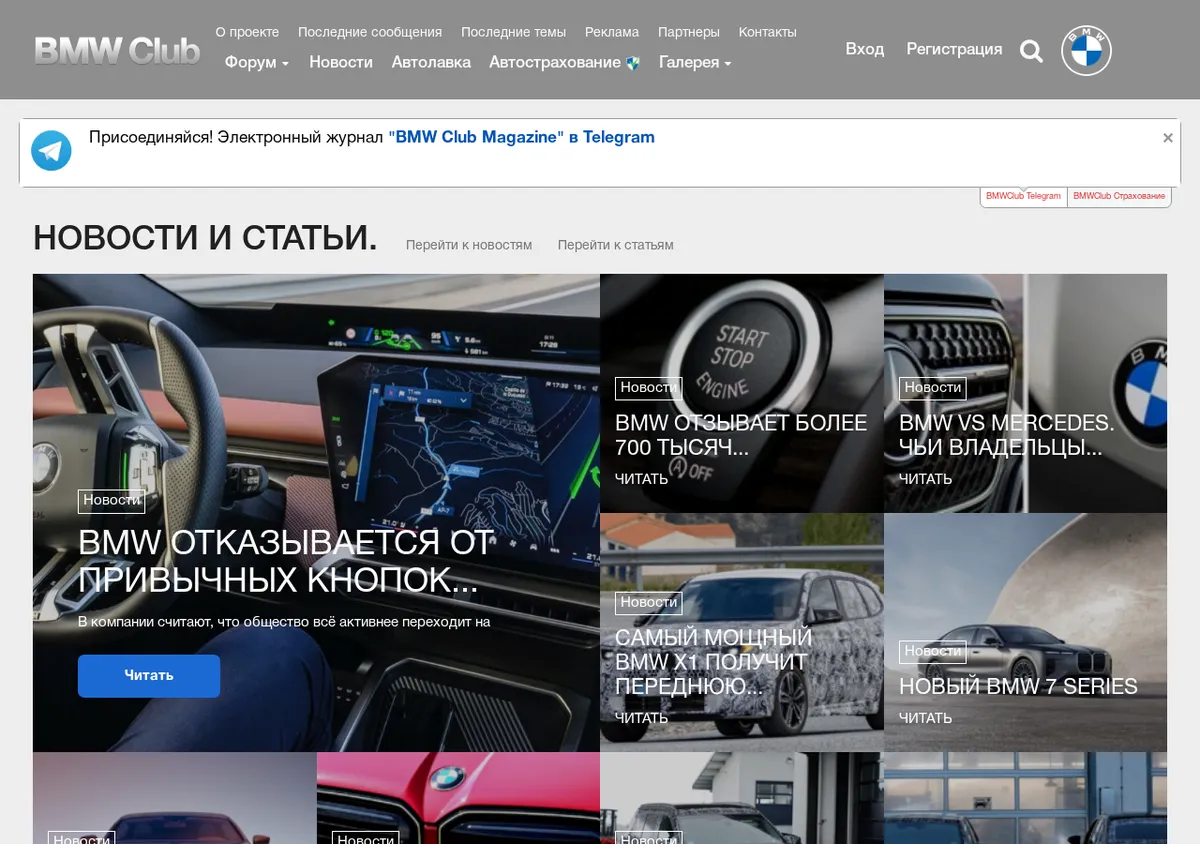Go to the Новости menu item
This screenshot has width=1200, height=844.
pyautogui.click(x=341, y=62)
